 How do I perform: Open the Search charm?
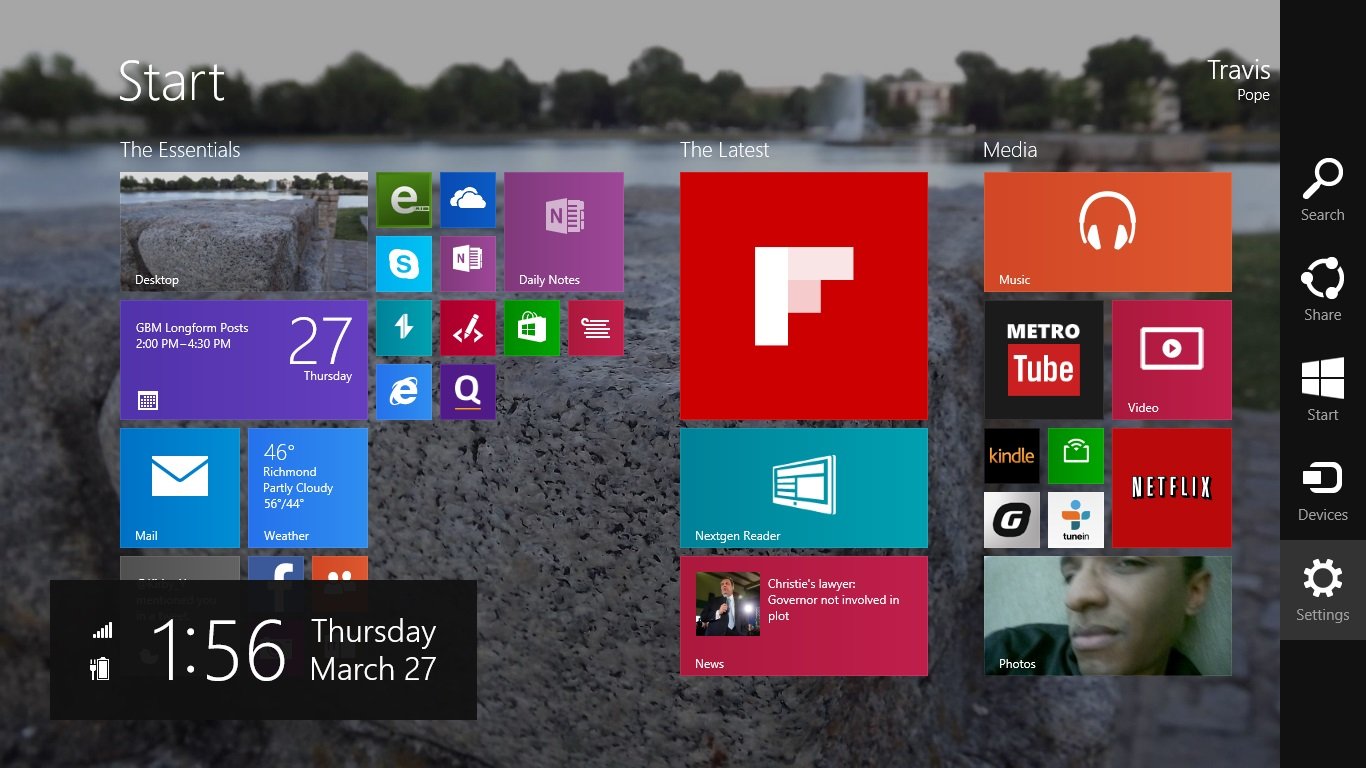(x=1322, y=190)
